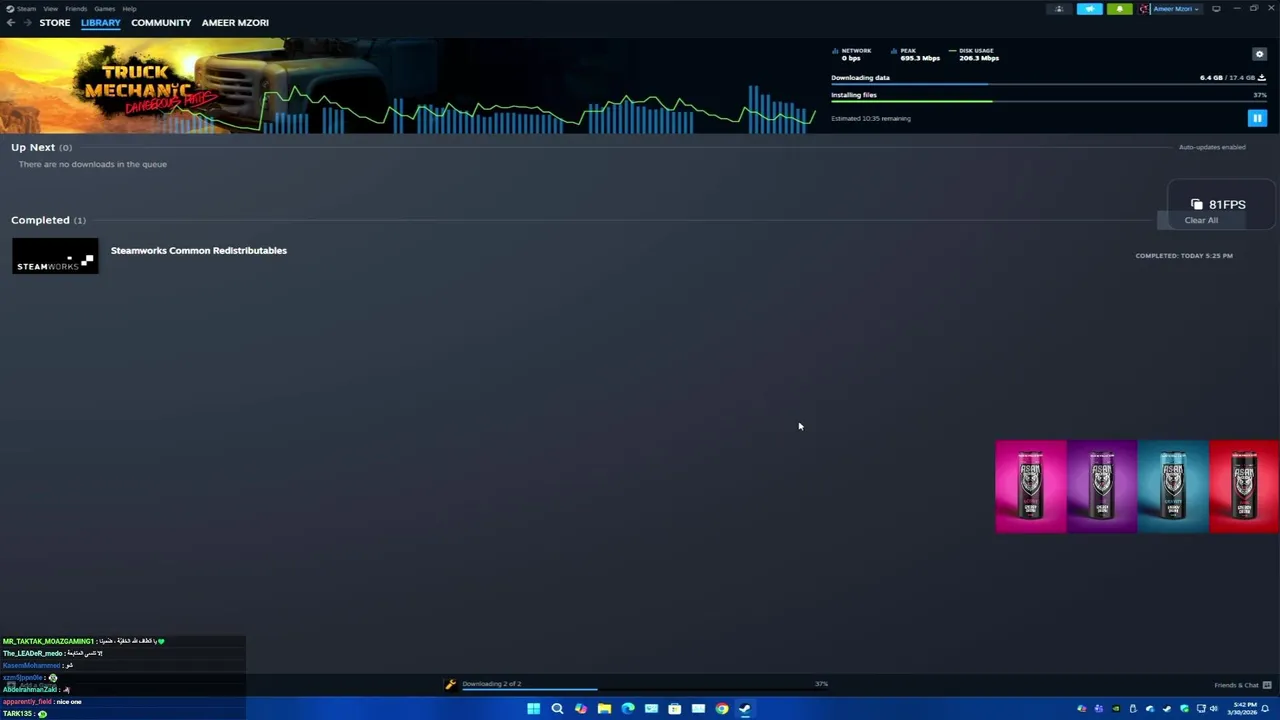
Task: Open Google Chrome from taskbar
Action: click(x=722, y=709)
